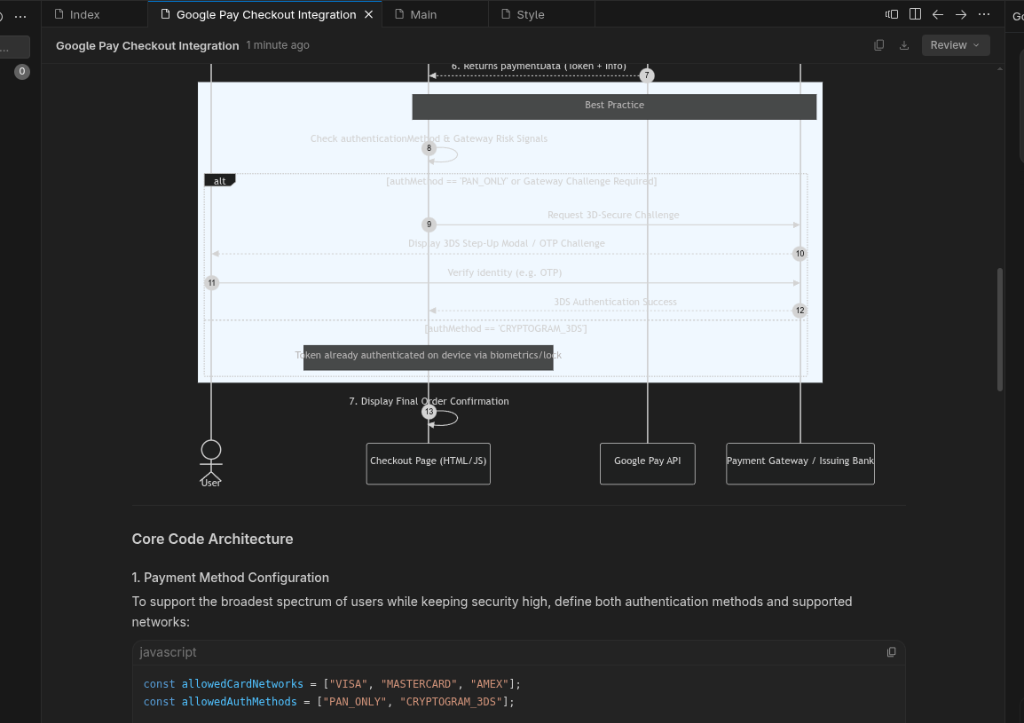The image size is (1024, 723).
Task: Copy the javascript code block
Action: (891, 652)
